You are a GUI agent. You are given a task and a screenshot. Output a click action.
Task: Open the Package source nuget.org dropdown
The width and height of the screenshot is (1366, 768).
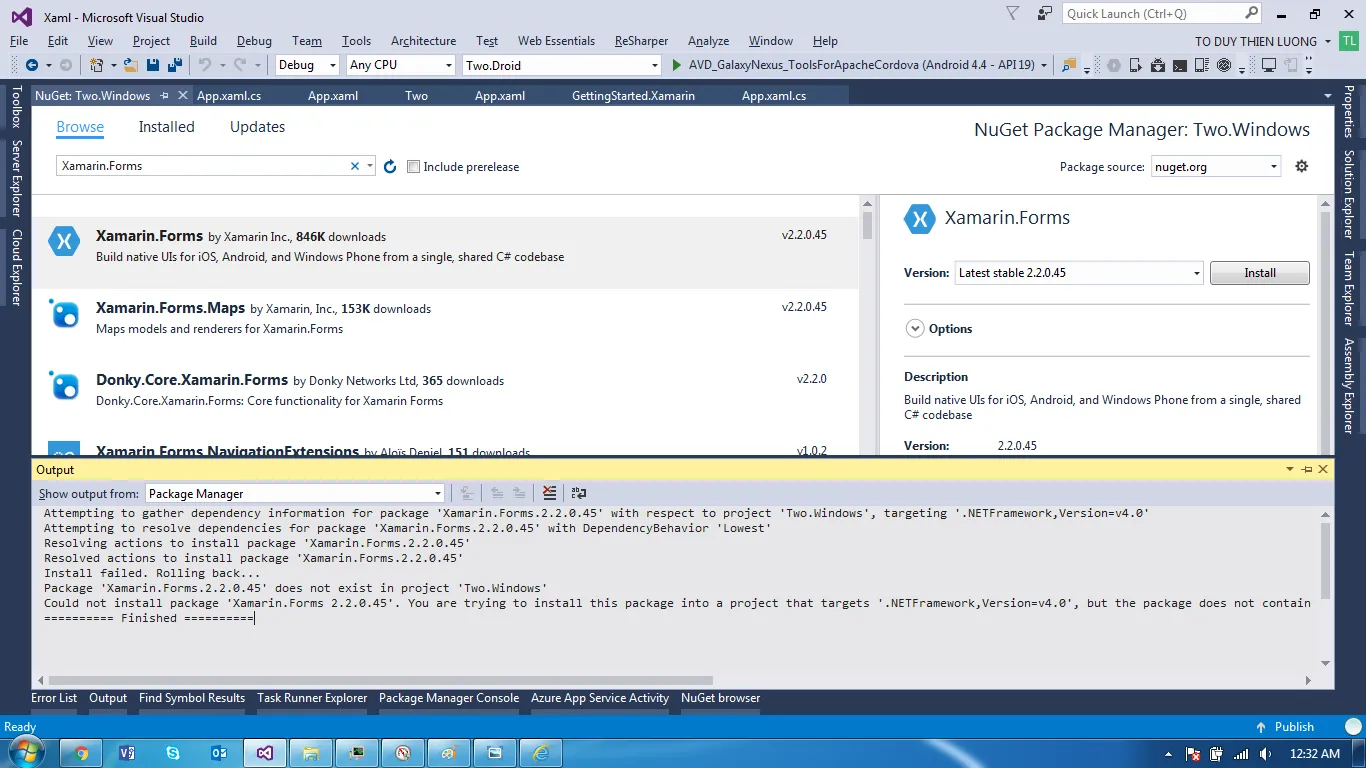(1216, 167)
